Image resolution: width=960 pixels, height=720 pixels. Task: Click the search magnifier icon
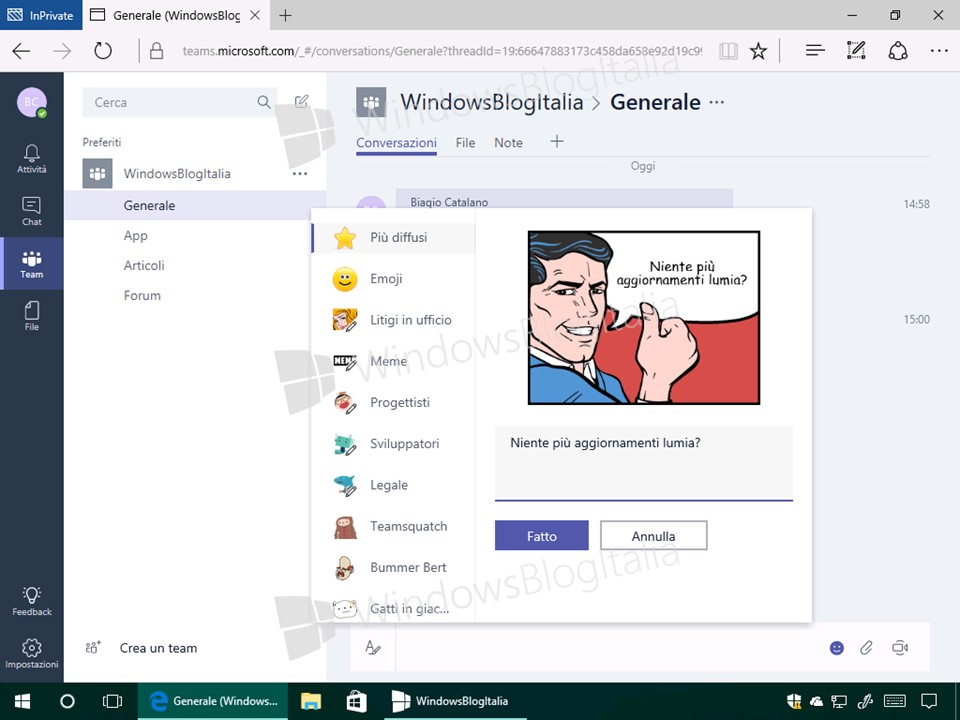pos(264,102)
